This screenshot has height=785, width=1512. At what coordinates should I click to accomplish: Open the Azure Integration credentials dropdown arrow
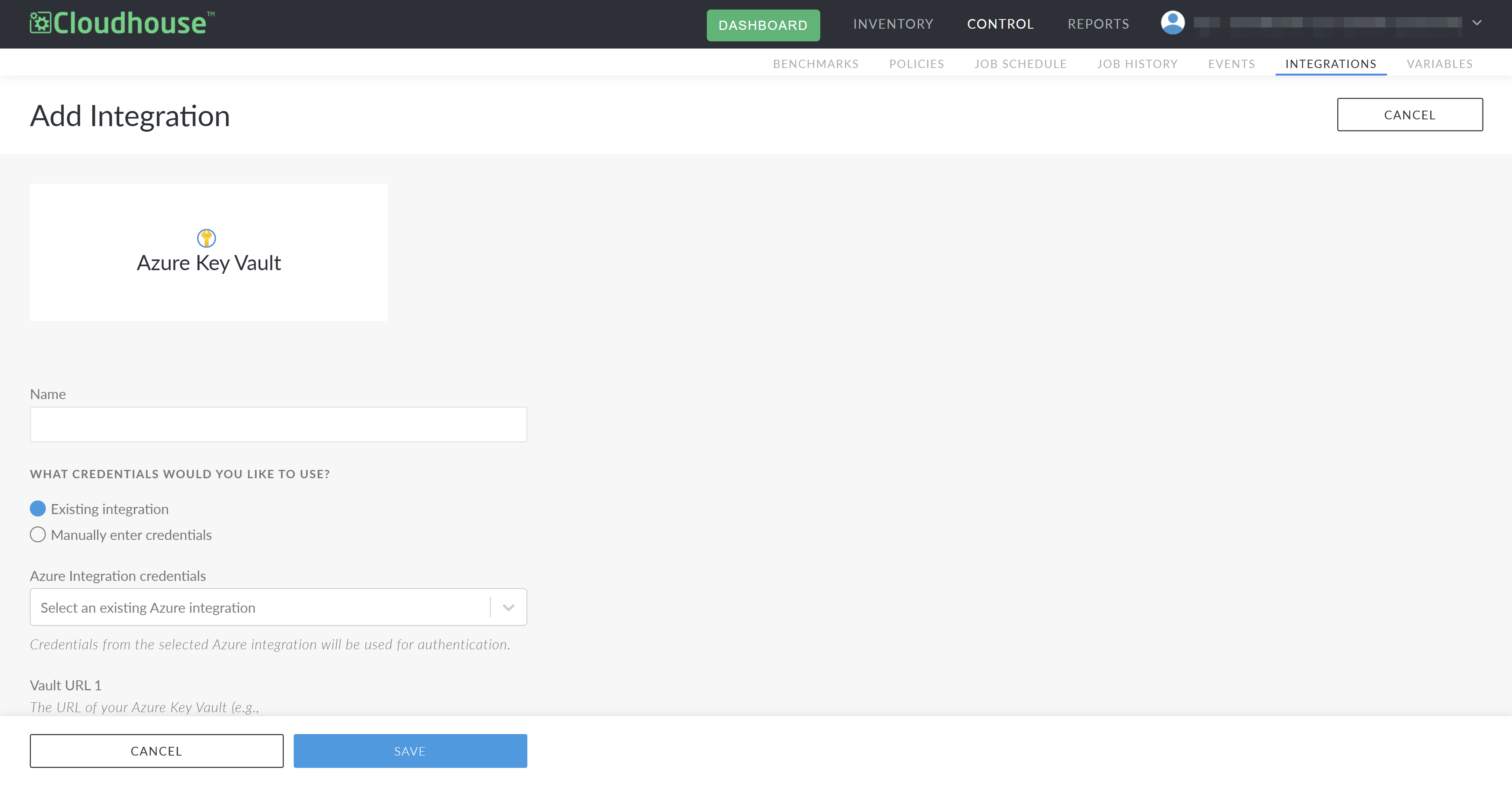[508, 607]
